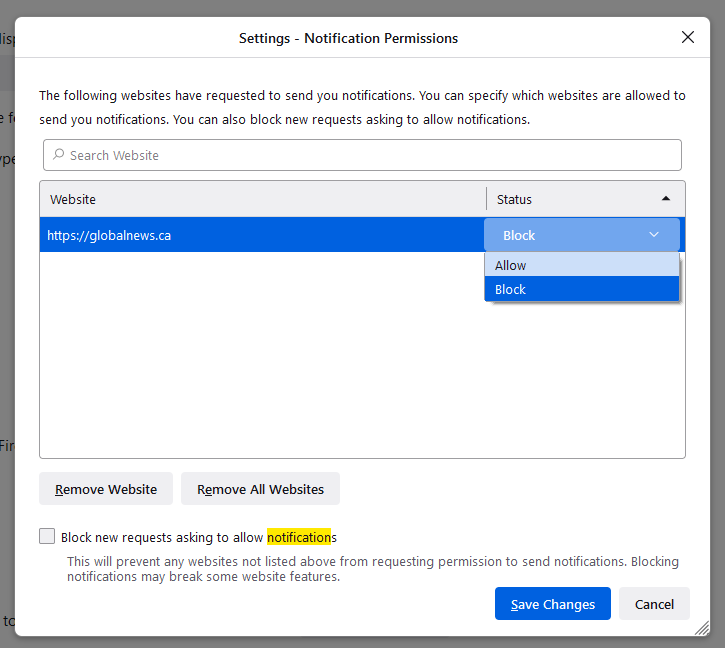This screenshot has height=648, width=725.
Task: Click the 'Block new requests asking to allow' label
Action: tap(163, 537)
